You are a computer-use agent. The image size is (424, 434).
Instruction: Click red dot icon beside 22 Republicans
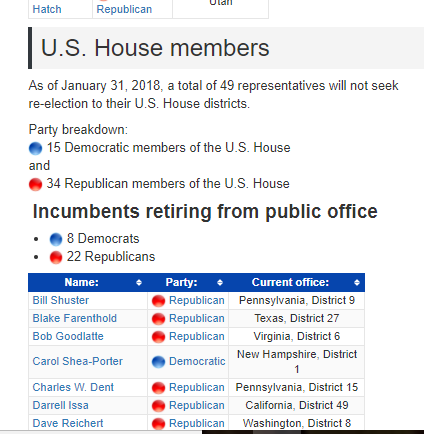56,257
